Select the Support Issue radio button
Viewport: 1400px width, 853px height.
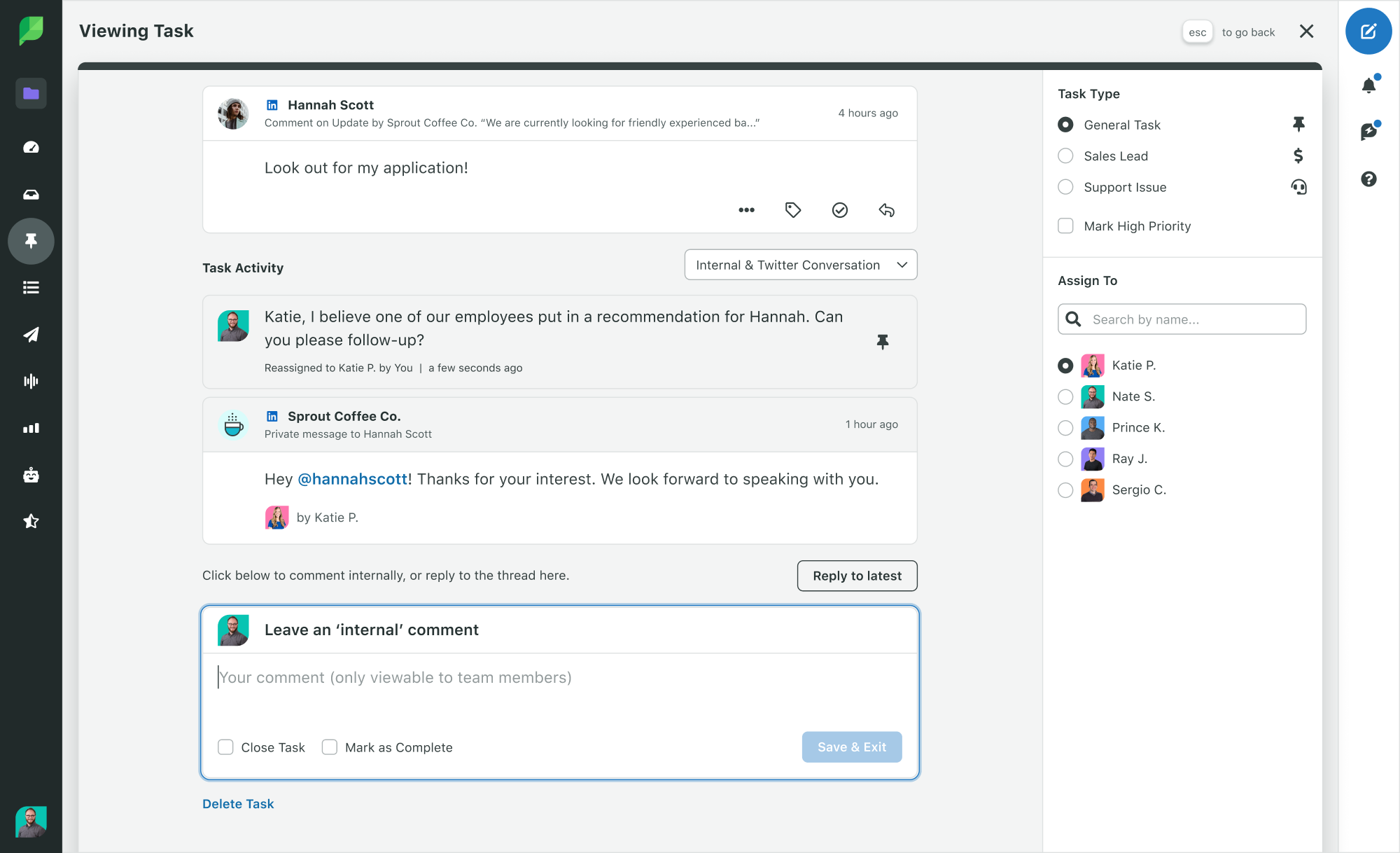1065,187
